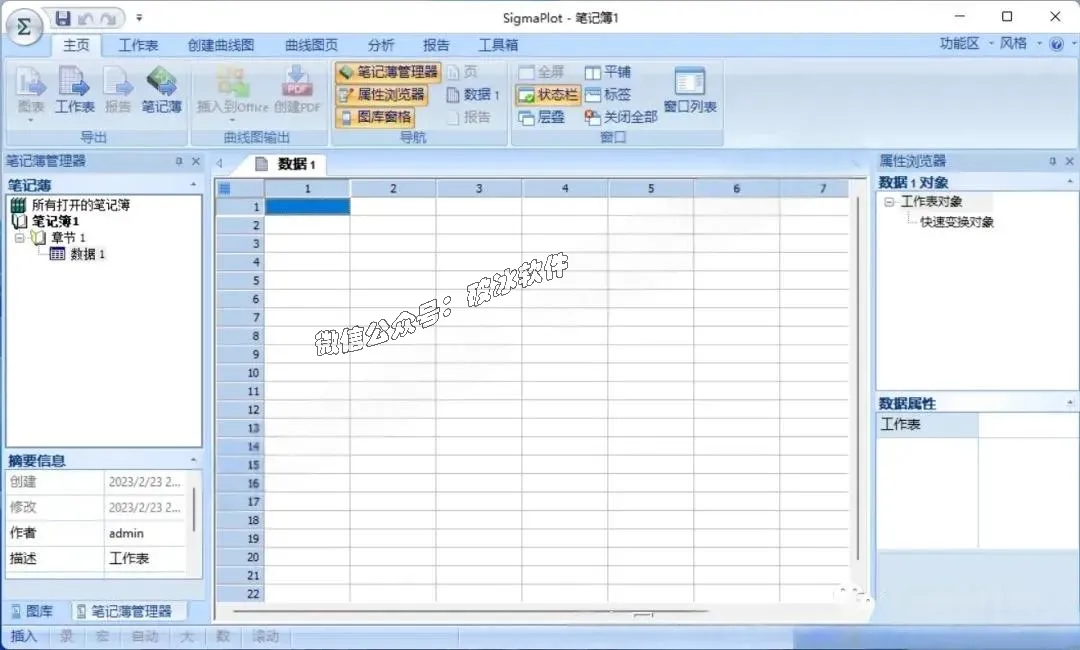Toggle the 笔记簿管理器 navigation button
The image size is (1080, 650).
pos(388,72)
